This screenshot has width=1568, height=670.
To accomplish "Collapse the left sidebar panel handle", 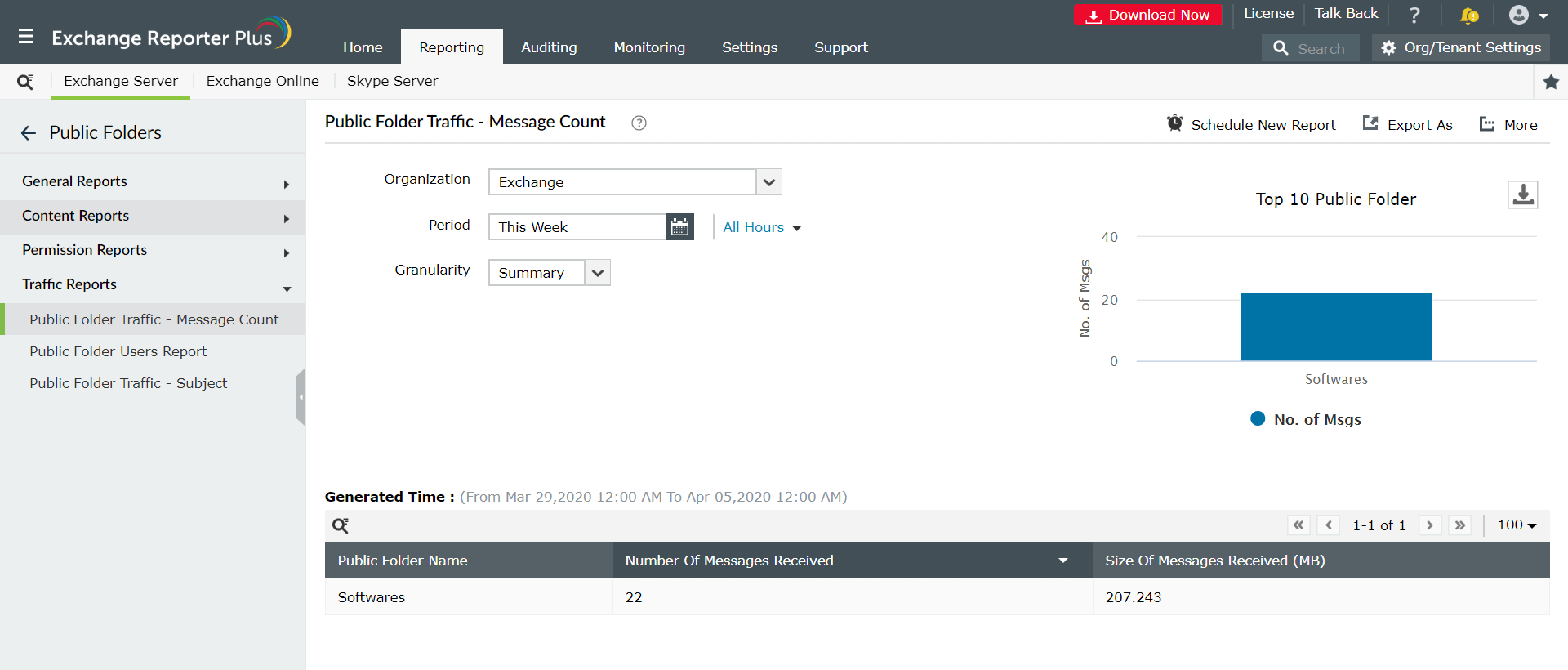I will pos(301,397).
